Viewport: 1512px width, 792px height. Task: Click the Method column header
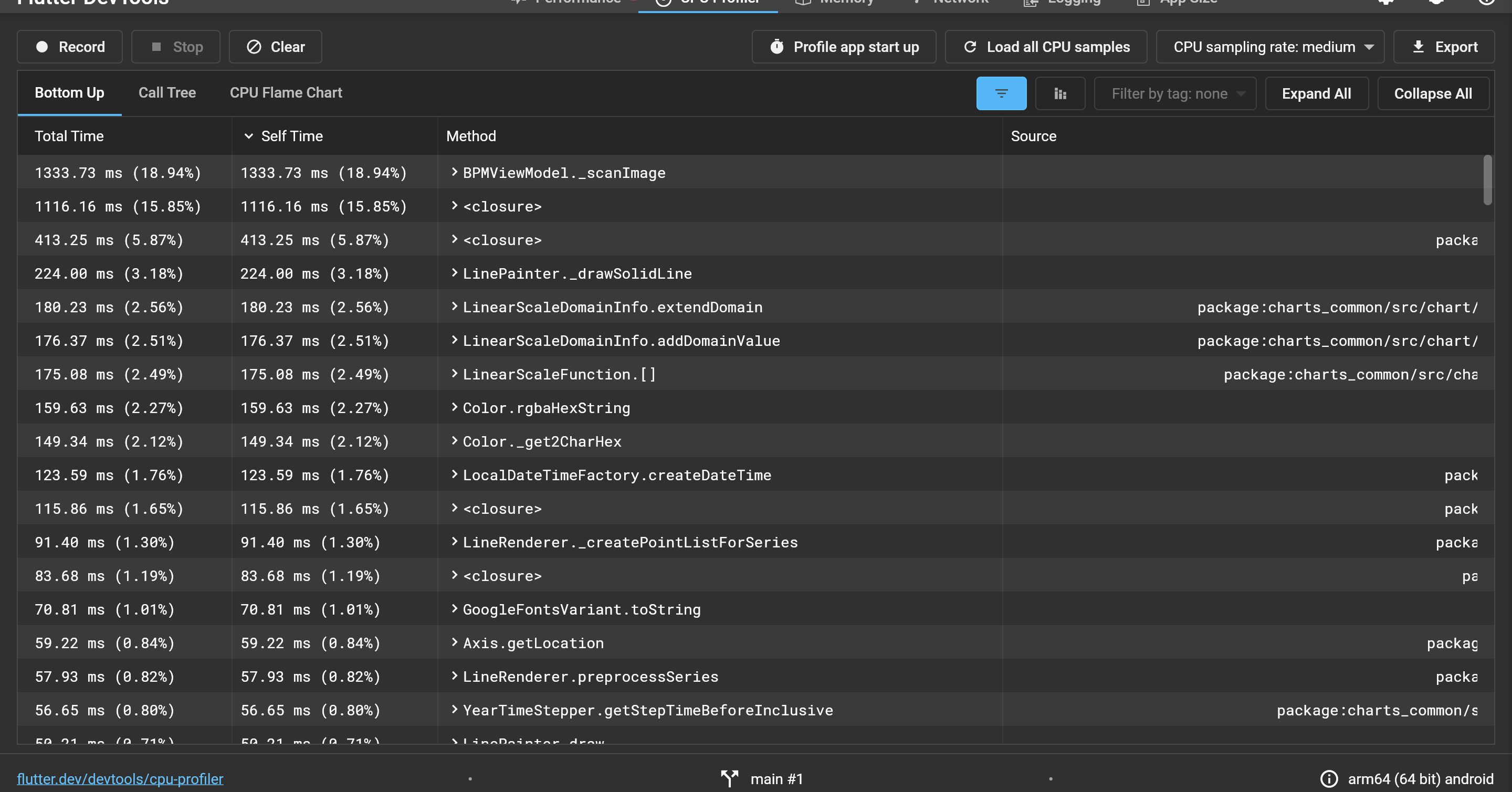471,136
